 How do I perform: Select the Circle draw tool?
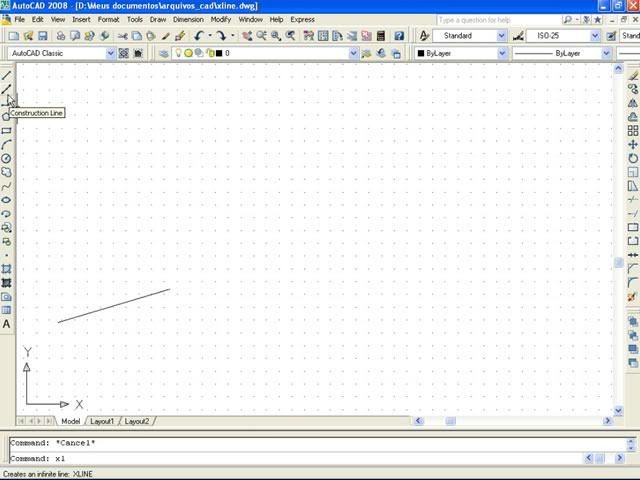click(x=7, y=159)
